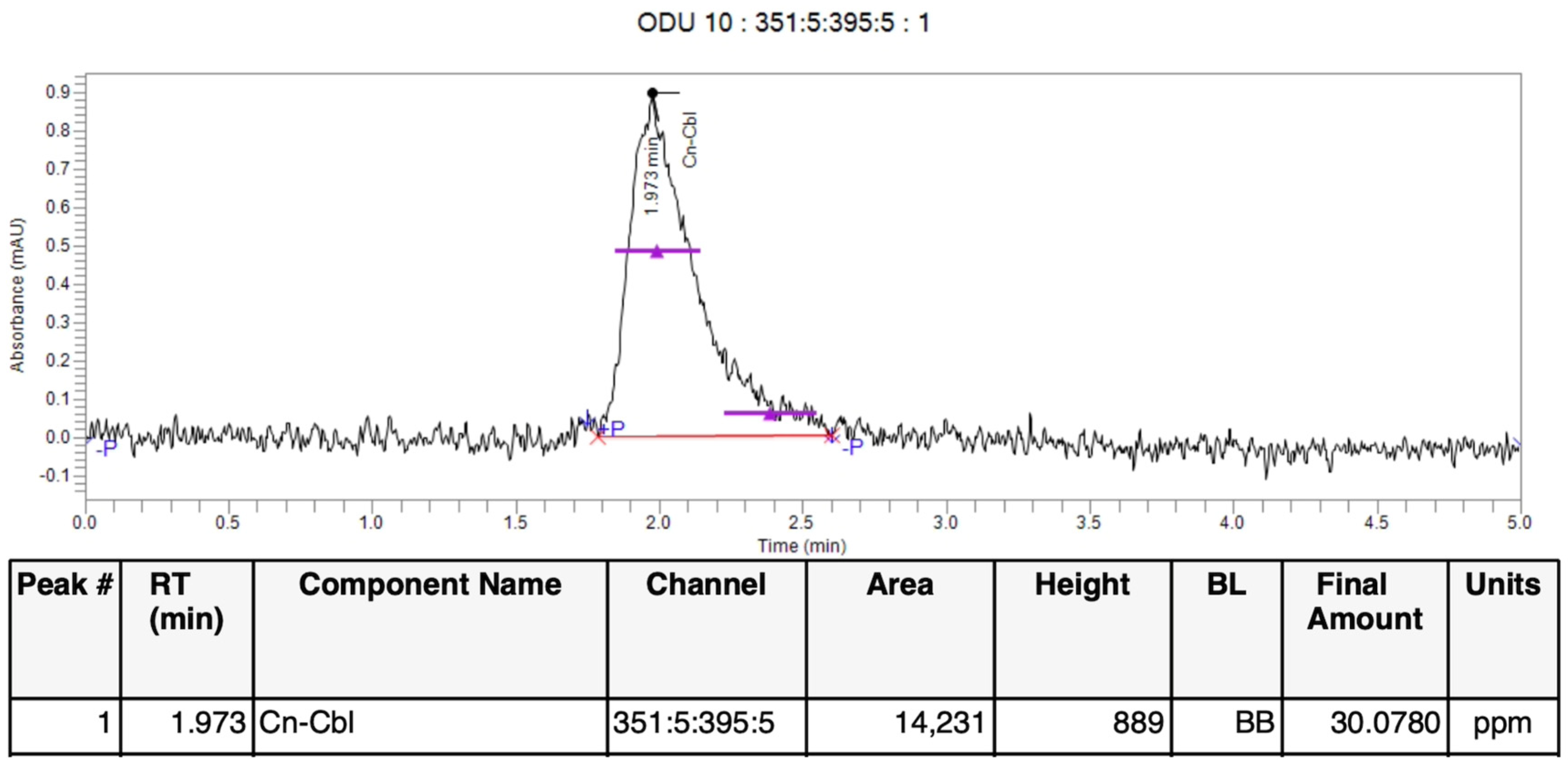This screenshot has width=1568, height=767.
Task: Click the -P label near 2.7 min
Action: 852,447
